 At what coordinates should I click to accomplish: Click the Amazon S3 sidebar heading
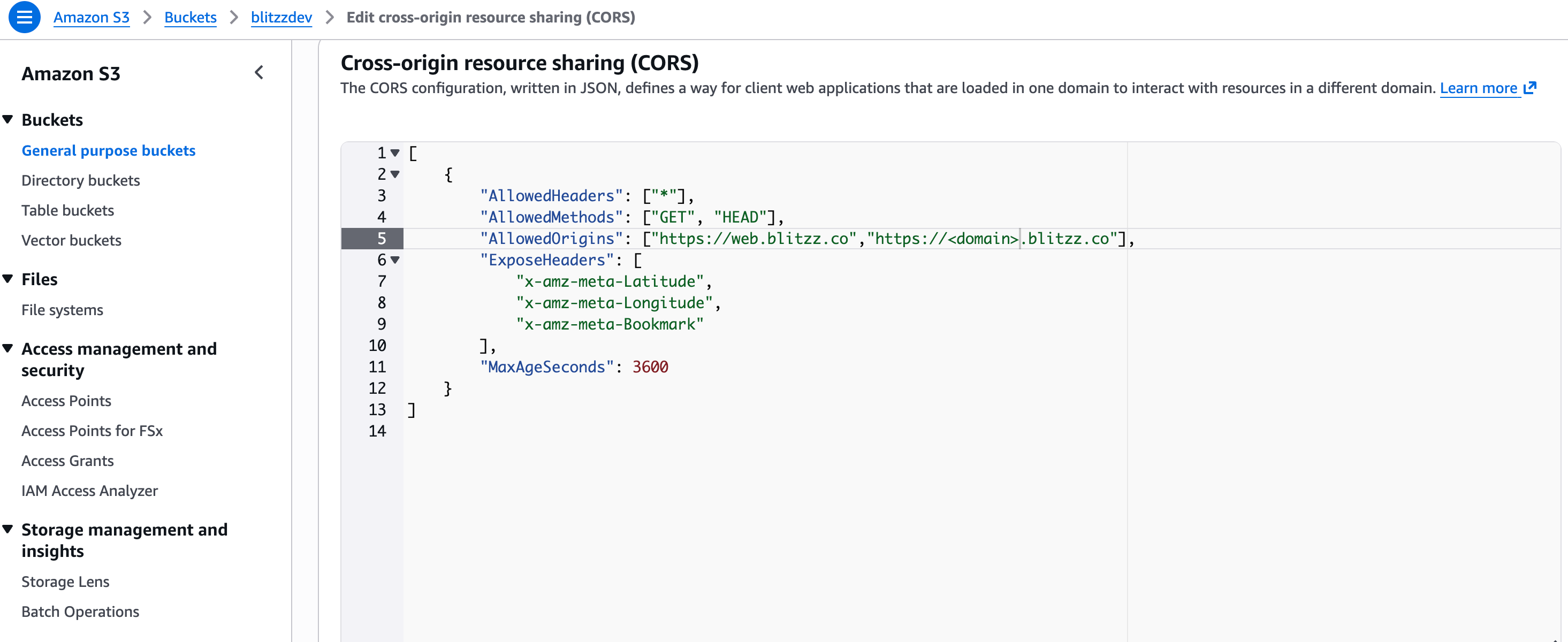(71, 74)
